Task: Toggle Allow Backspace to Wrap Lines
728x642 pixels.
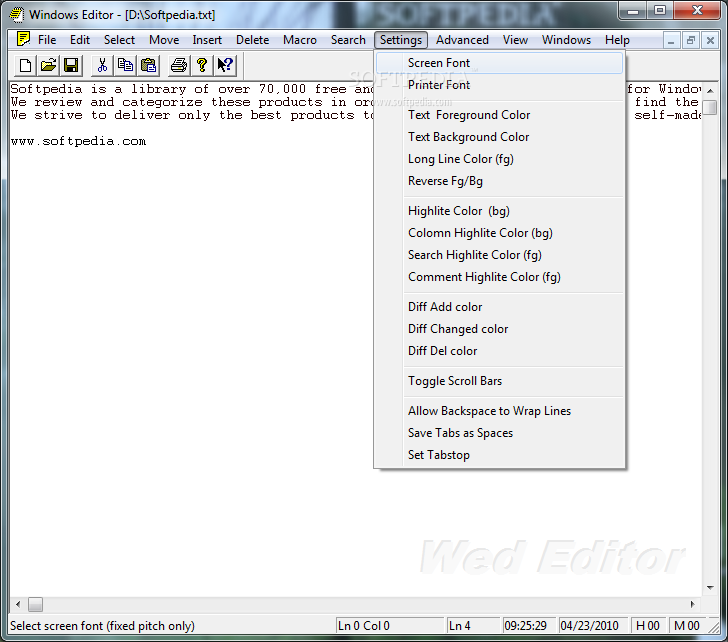Action: pyautogui.click(x=499, y=411)
